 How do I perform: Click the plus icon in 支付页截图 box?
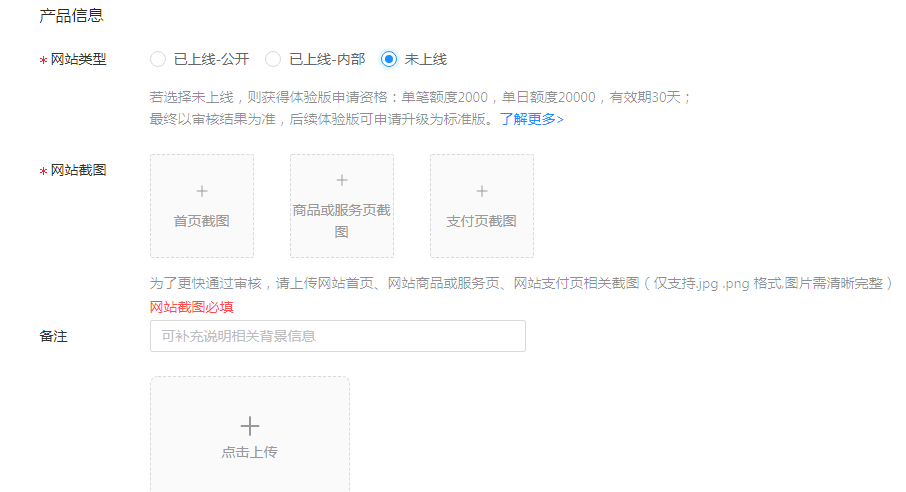coord(482,191)
